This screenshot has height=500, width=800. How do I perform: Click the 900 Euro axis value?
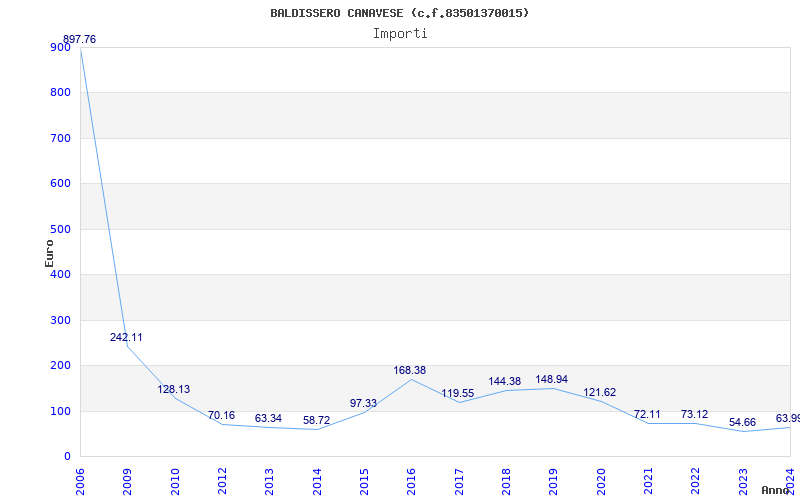[60, 47]
